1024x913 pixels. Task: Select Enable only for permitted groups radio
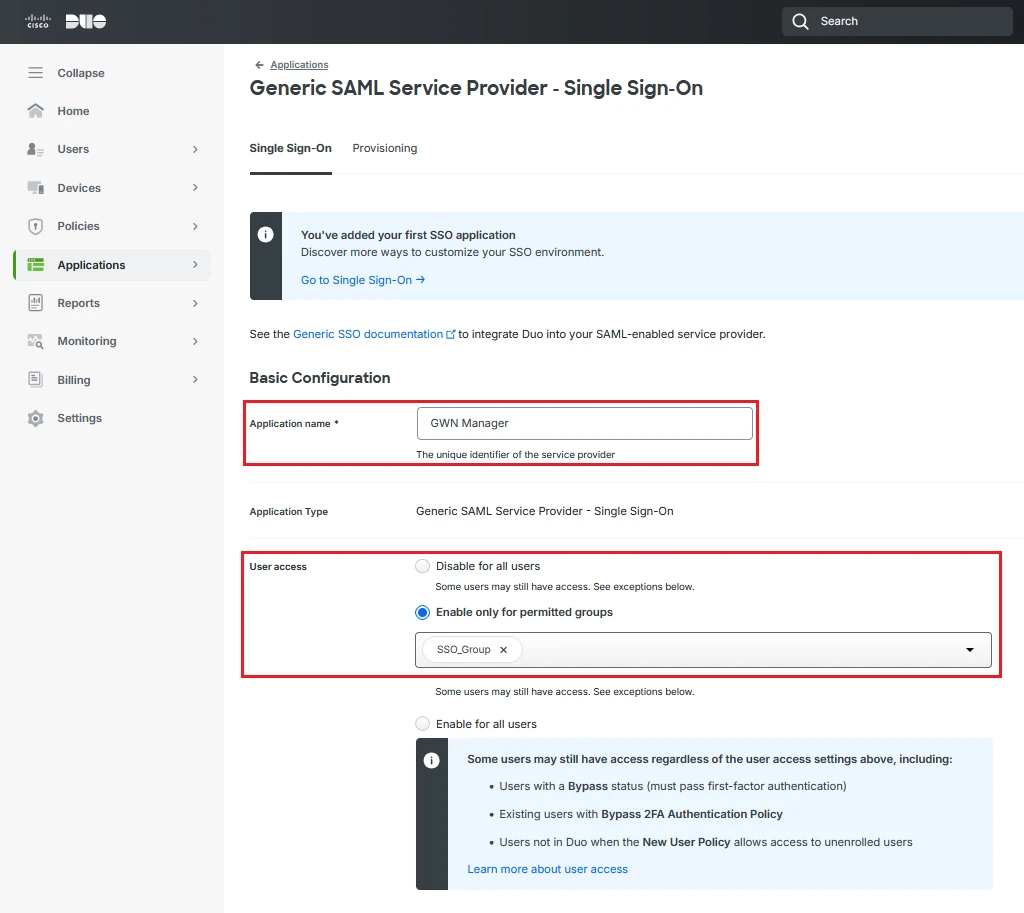(x=423, y=613)
